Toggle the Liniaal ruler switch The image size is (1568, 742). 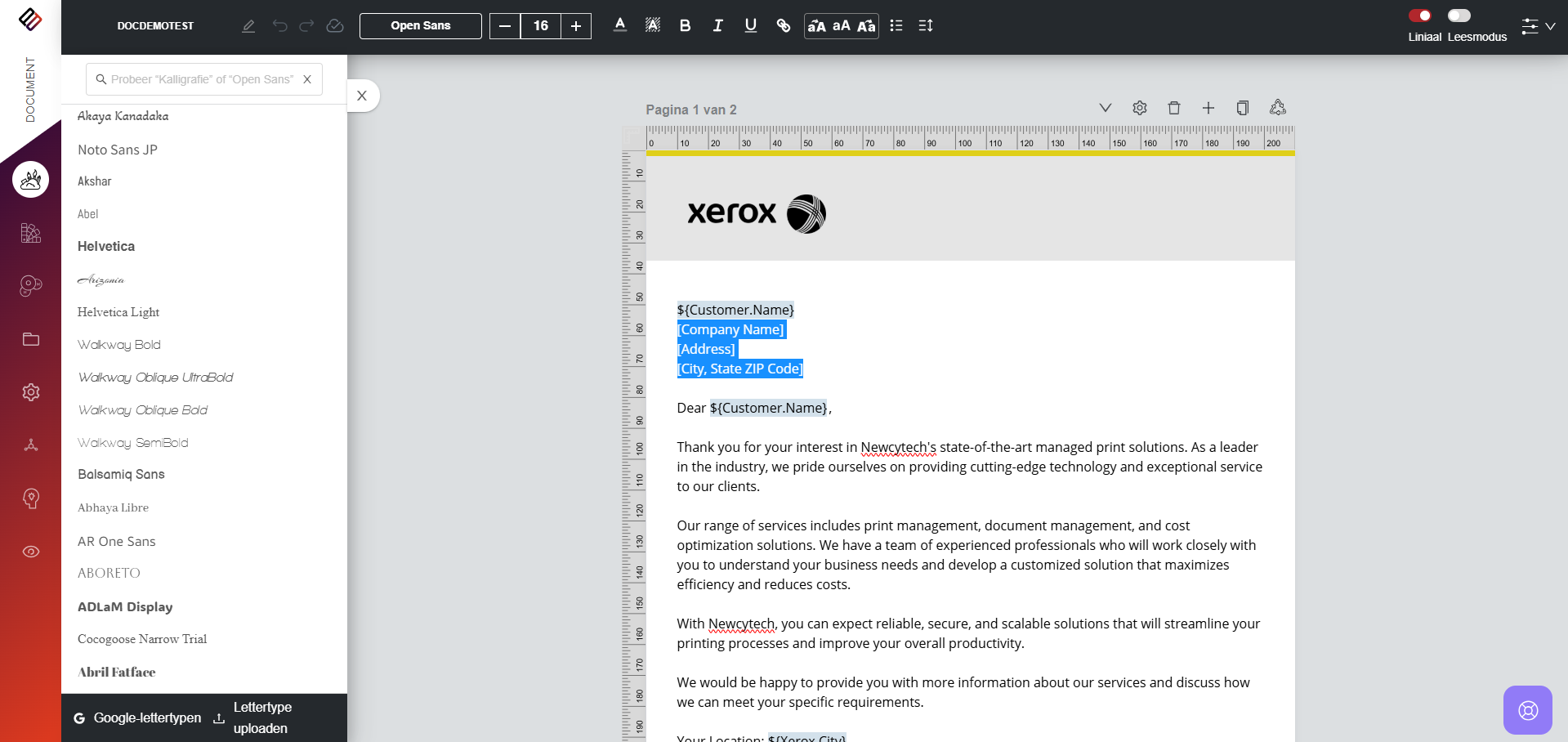(1420, 16)
